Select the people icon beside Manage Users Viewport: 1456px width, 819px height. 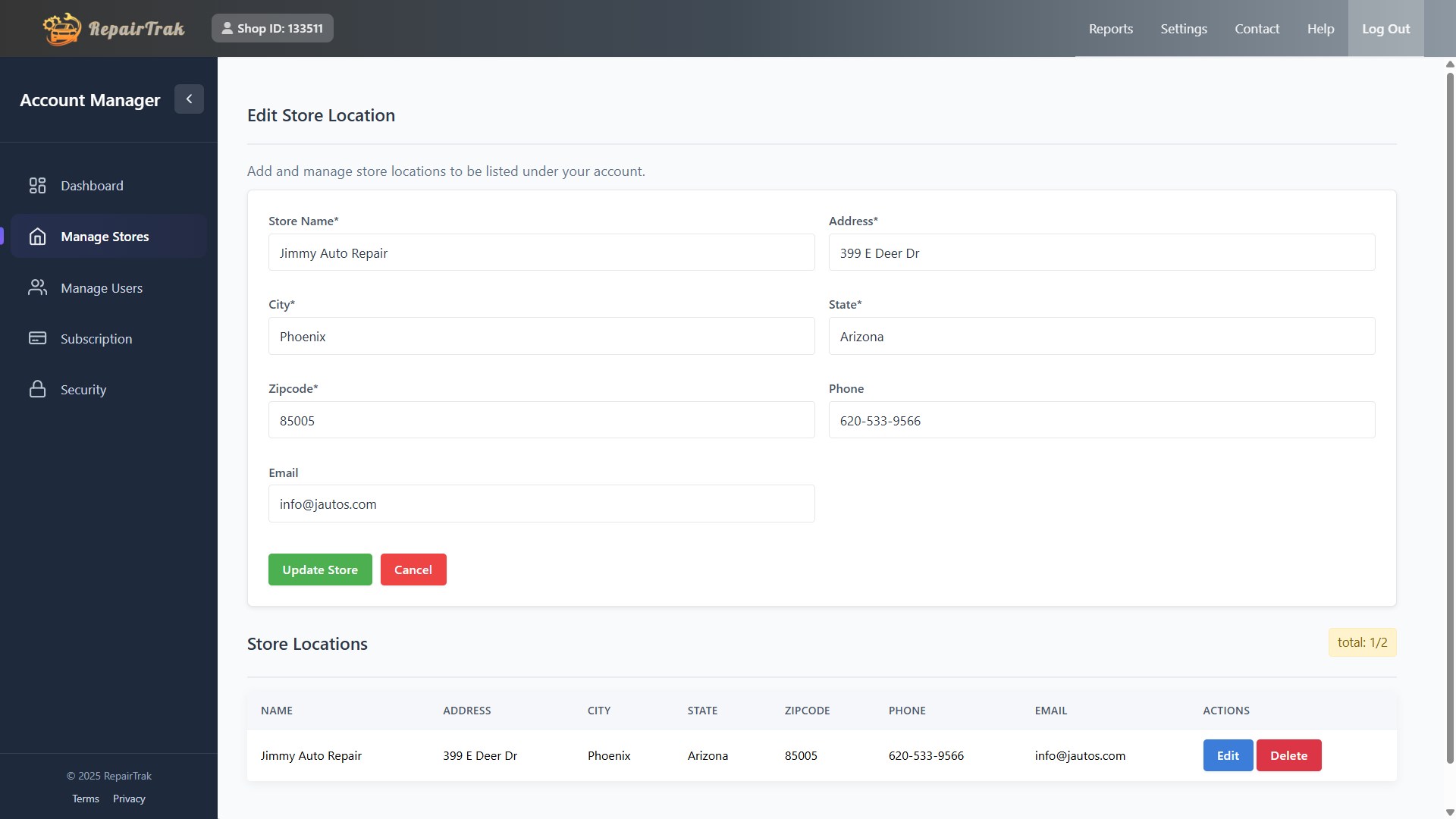[x=38, y=287]
